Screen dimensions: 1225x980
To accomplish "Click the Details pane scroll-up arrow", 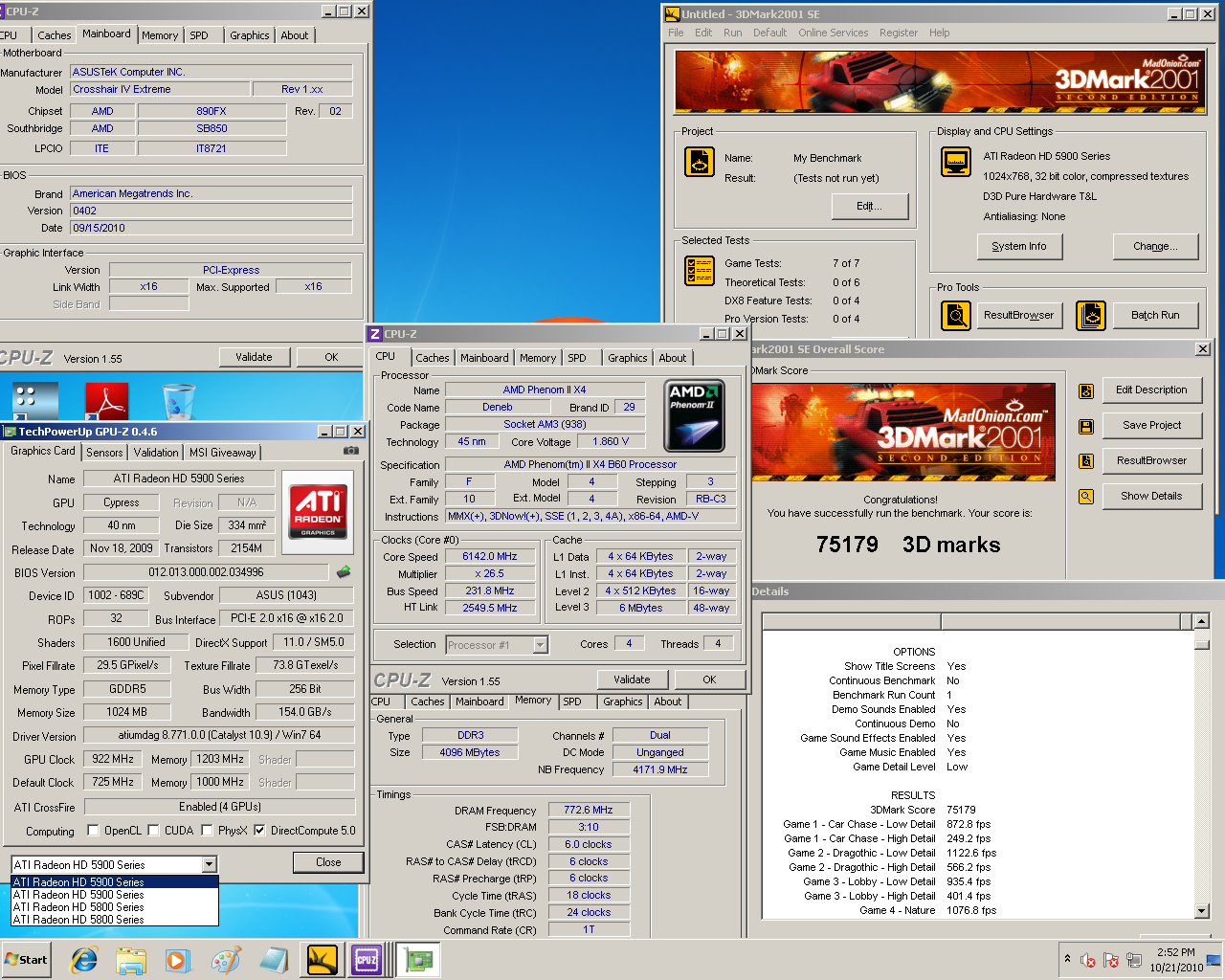I will pos(1201,622).
